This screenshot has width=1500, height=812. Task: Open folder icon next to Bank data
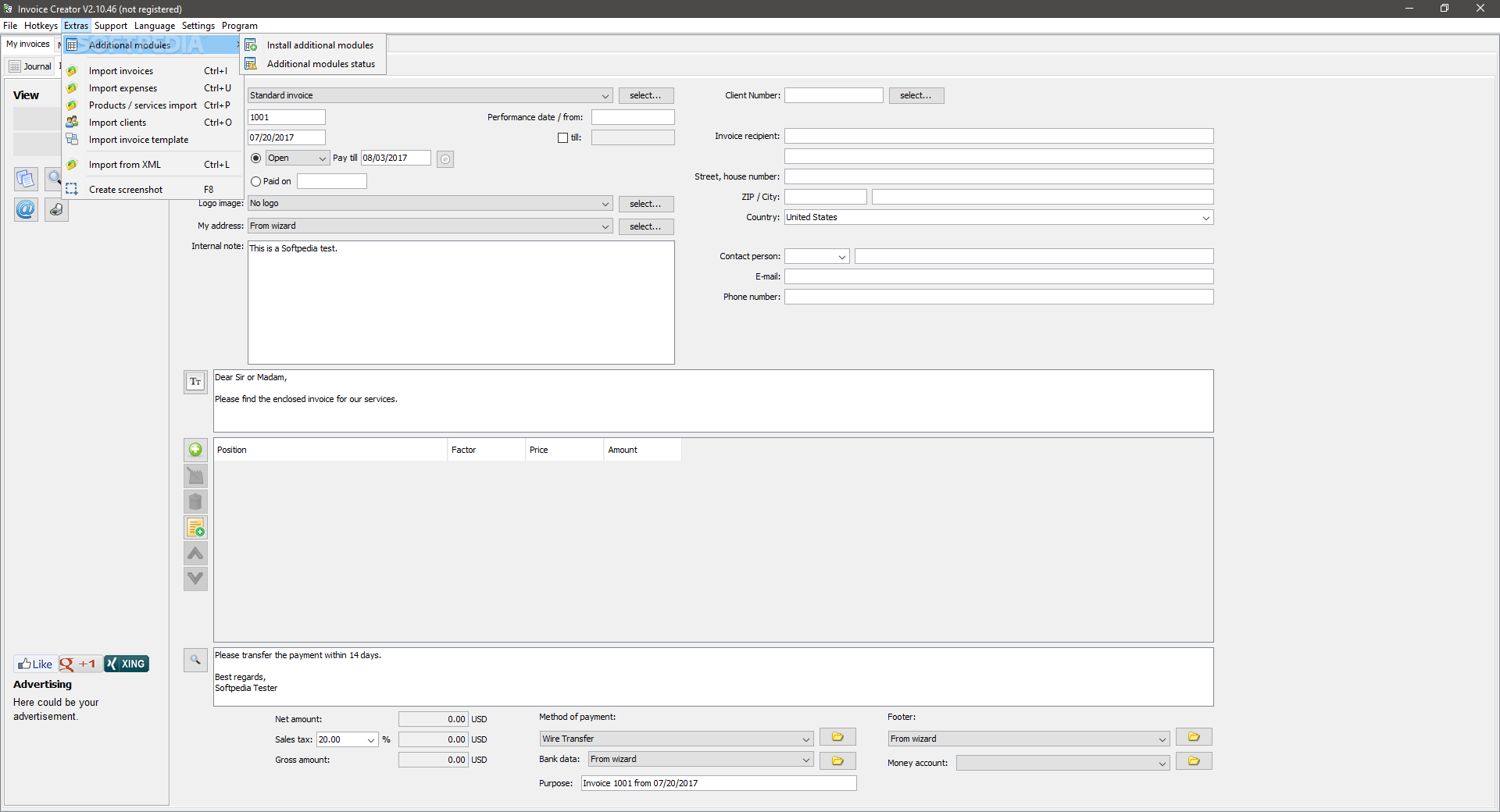[x=837, y=760]
